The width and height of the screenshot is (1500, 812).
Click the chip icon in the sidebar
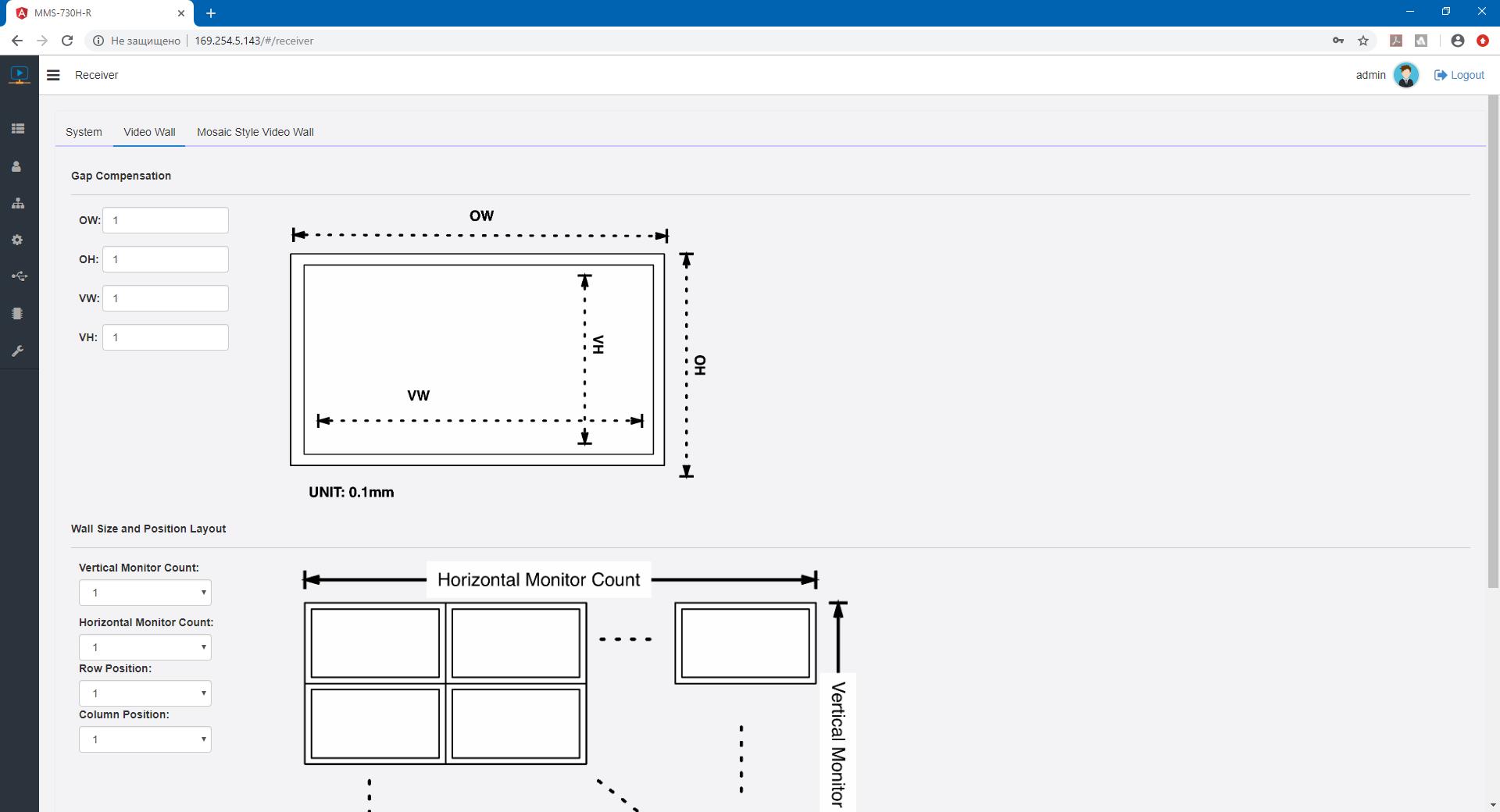point(17,314)
